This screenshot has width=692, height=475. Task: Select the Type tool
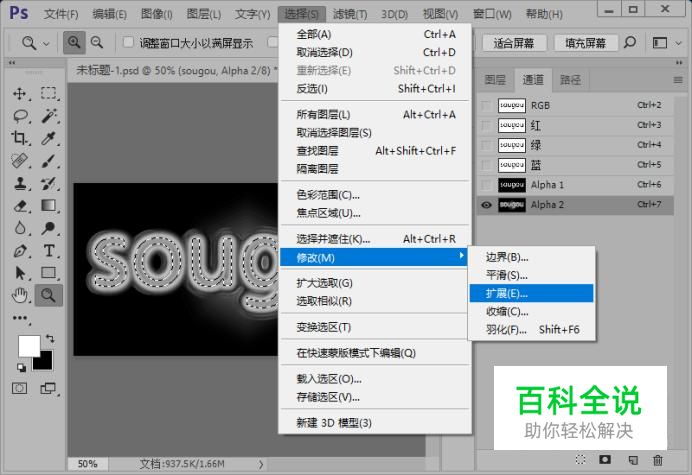click(x=49, y=251)
